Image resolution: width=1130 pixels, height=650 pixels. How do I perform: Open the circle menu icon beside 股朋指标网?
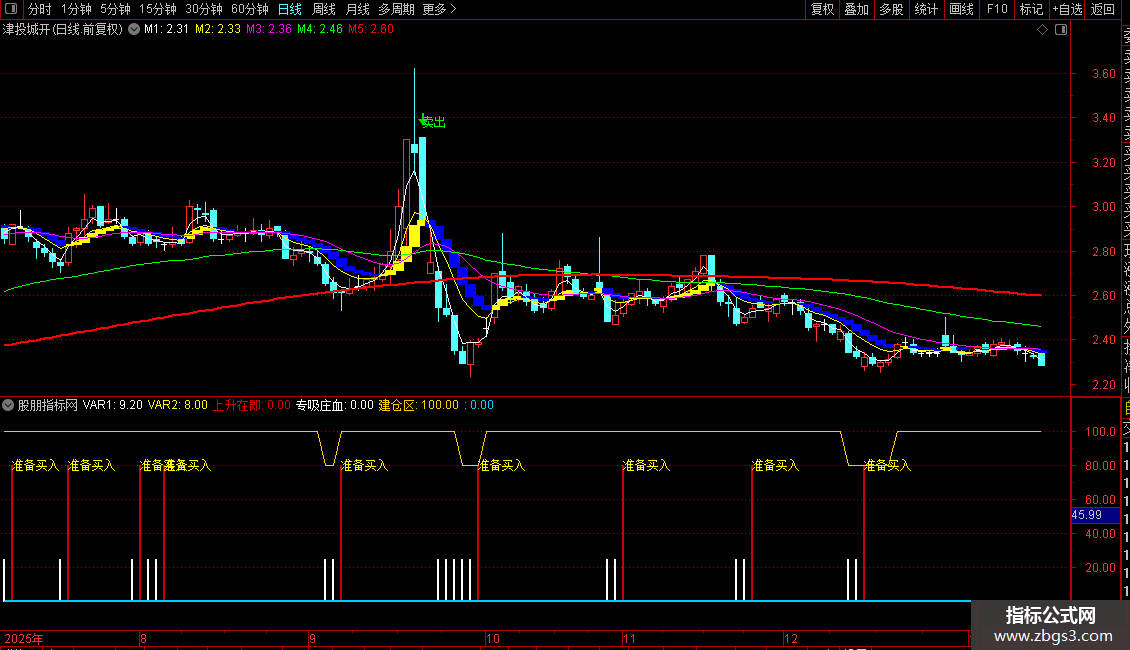point(8,405)
